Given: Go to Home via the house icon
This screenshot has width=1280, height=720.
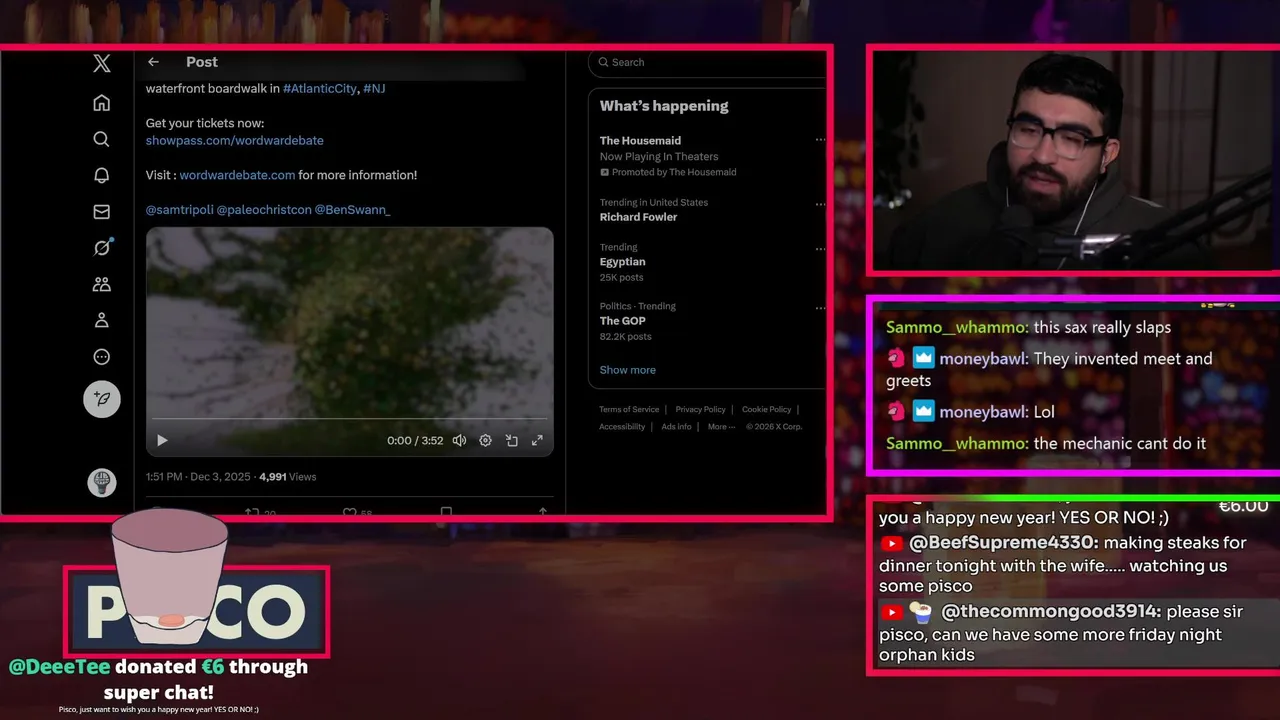Looking at the screenshot, I should (x=101, y=103).
